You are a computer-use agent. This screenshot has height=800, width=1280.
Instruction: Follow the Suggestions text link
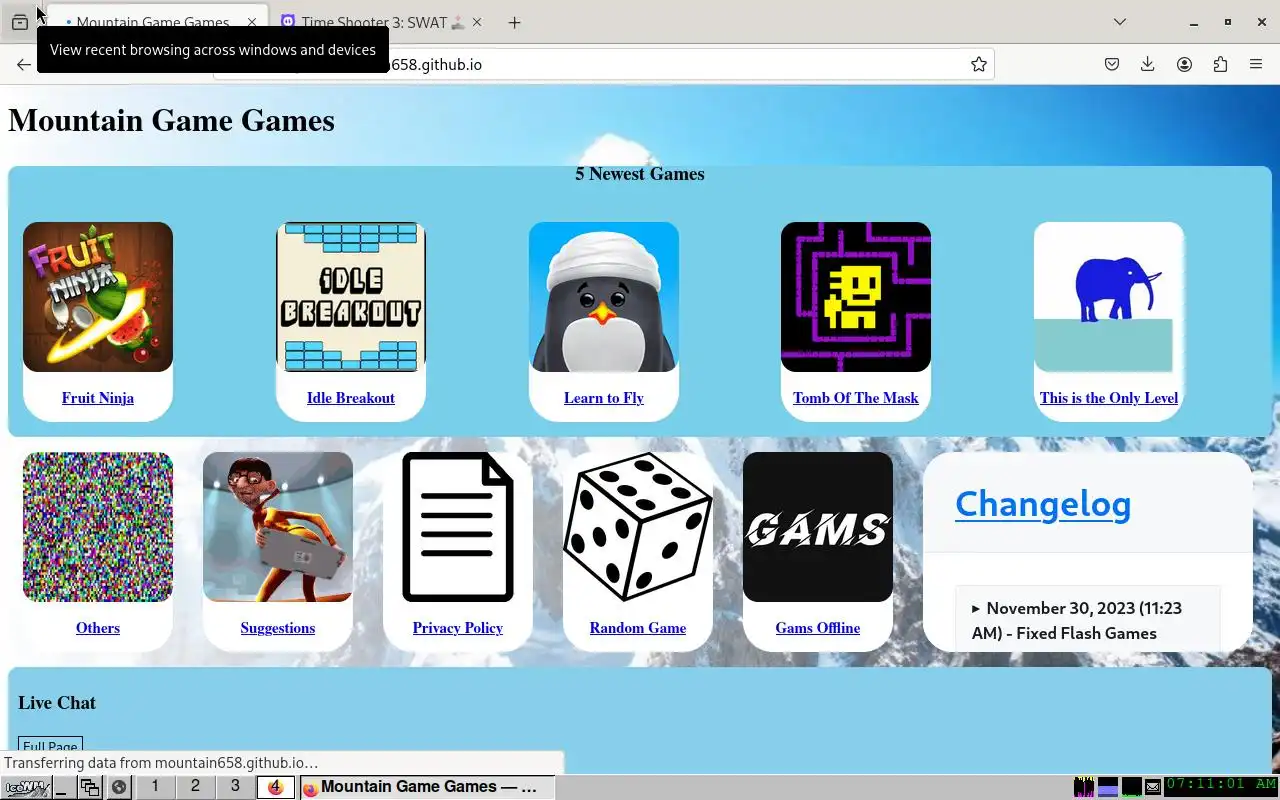278,628
